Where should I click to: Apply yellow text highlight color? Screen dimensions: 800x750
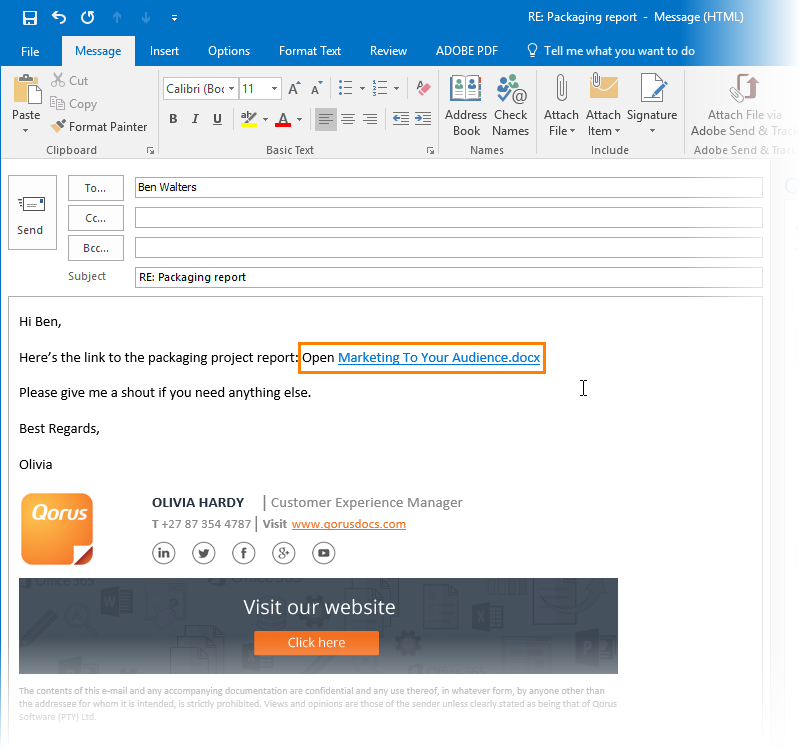coord(248,119)
